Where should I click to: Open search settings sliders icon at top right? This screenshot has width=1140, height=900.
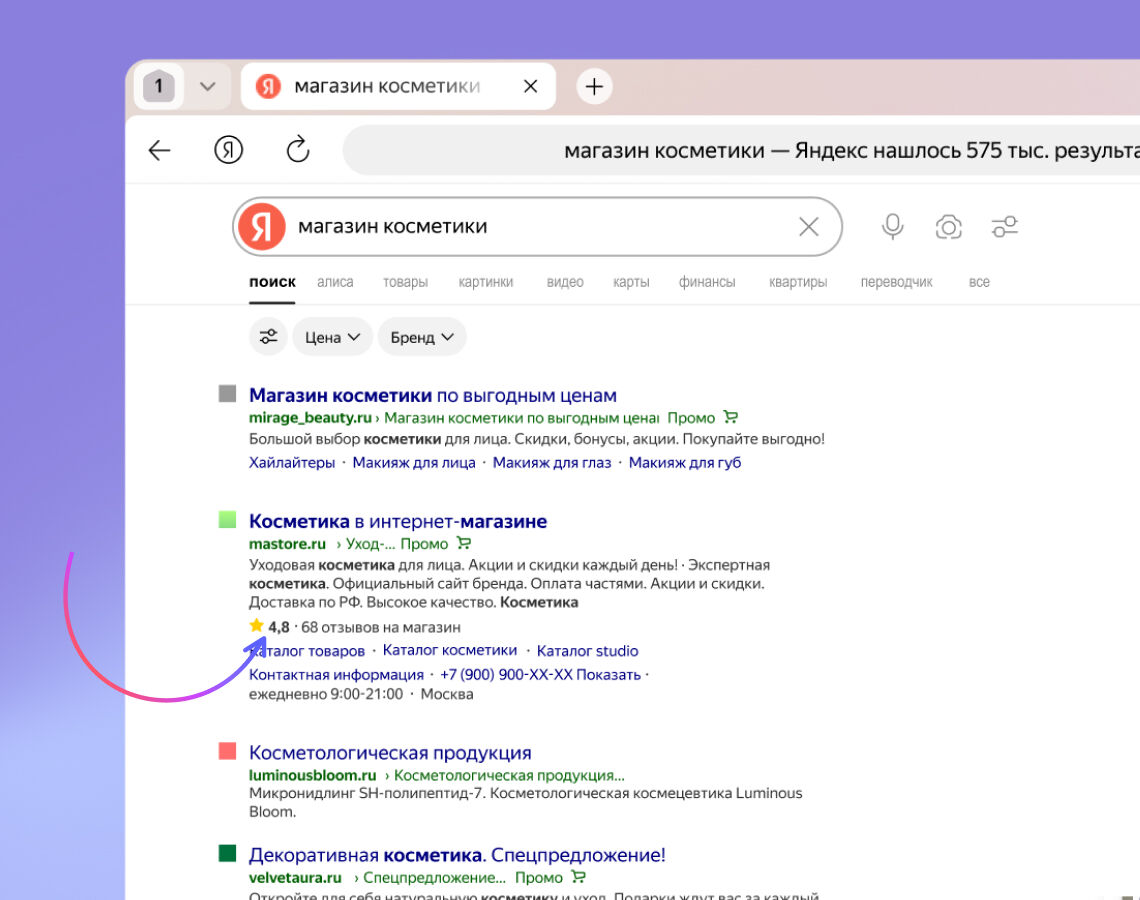click(x=1005, y=227)
